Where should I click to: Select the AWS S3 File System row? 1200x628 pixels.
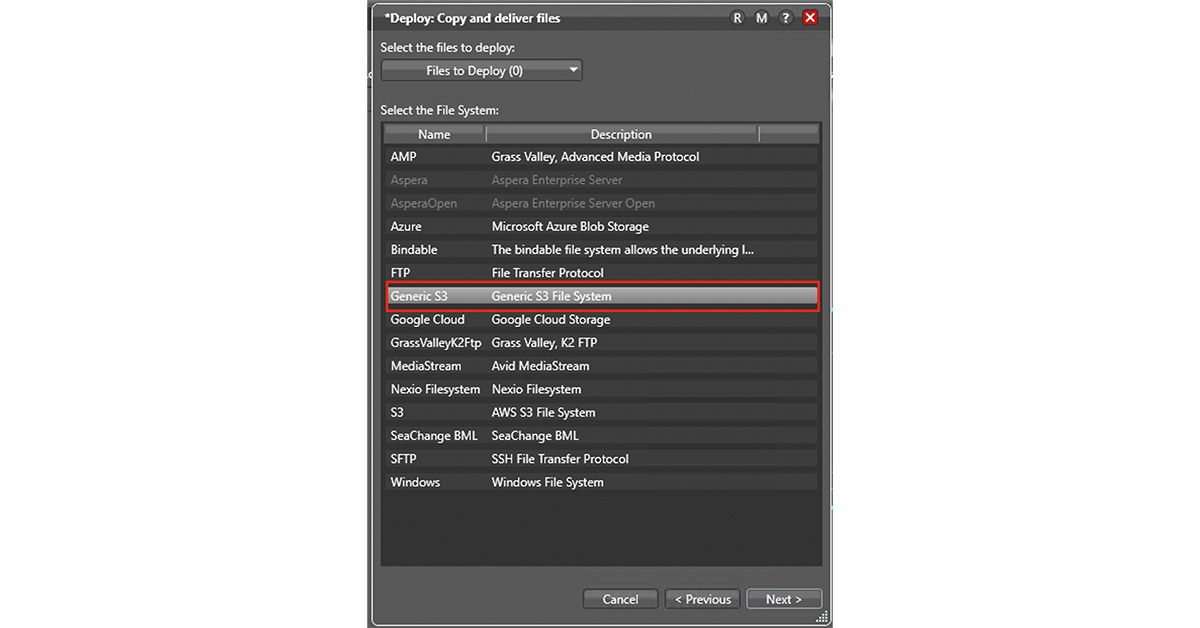pos(602,412)
